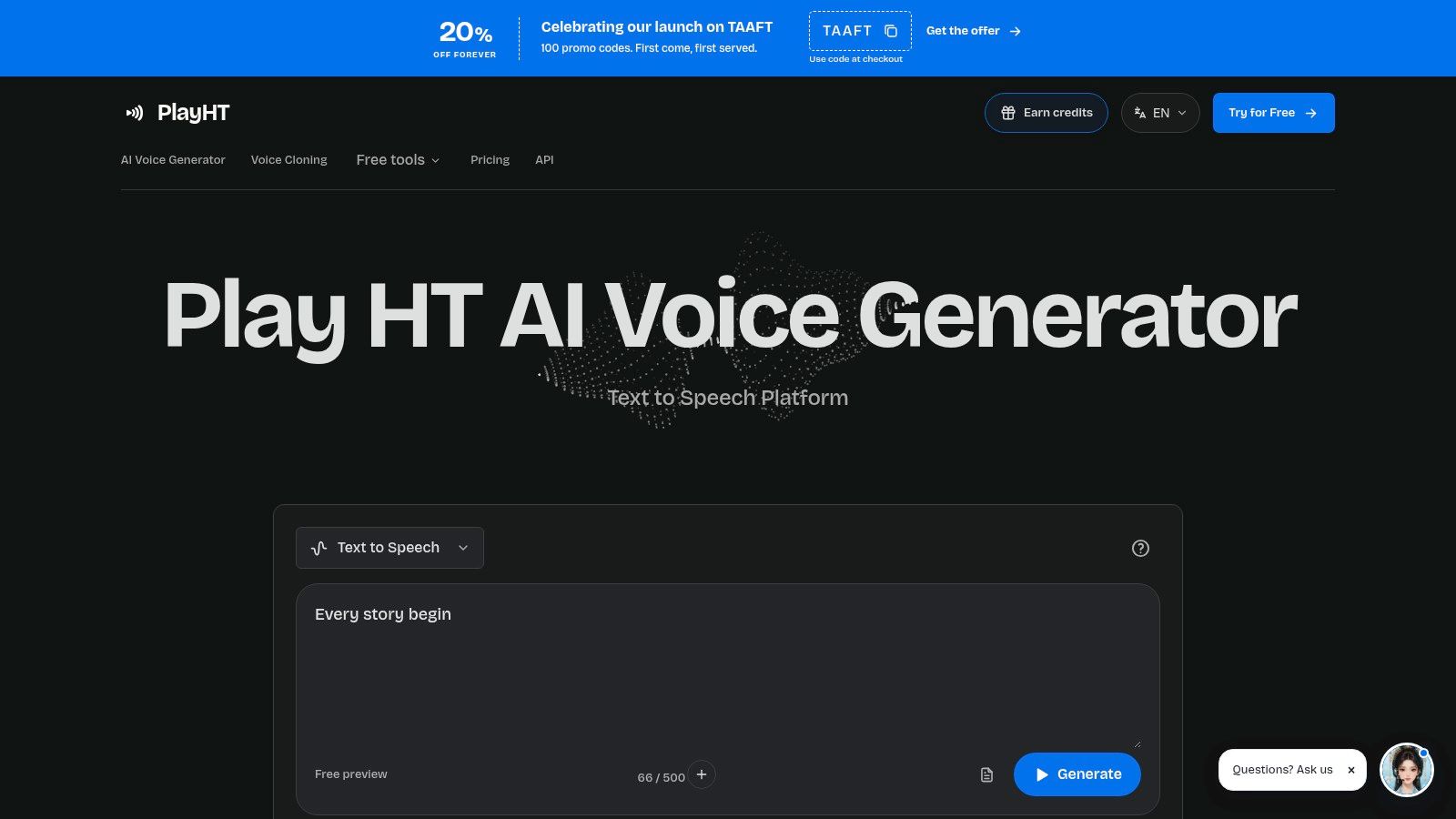Dismiss the Questions? Ask us bubble

[1351, 770]
